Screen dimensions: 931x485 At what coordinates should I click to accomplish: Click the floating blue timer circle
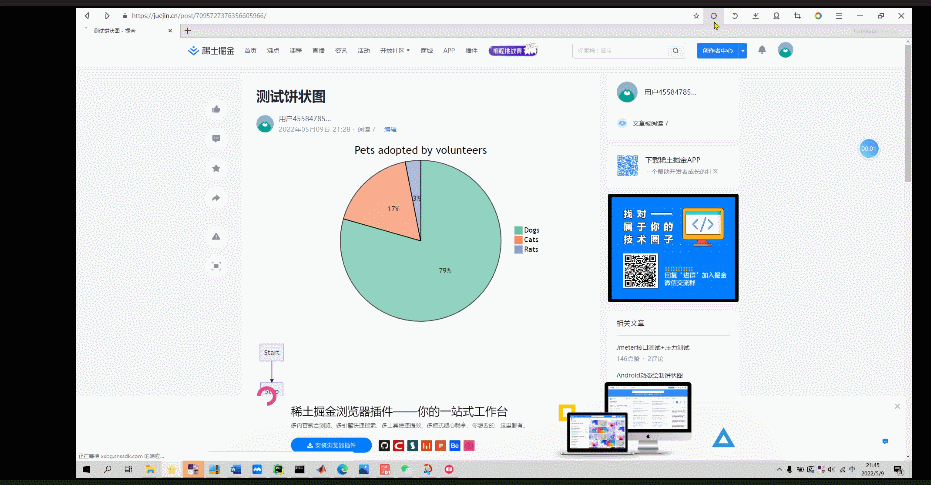pyautogui.click(x=869, y=148)
